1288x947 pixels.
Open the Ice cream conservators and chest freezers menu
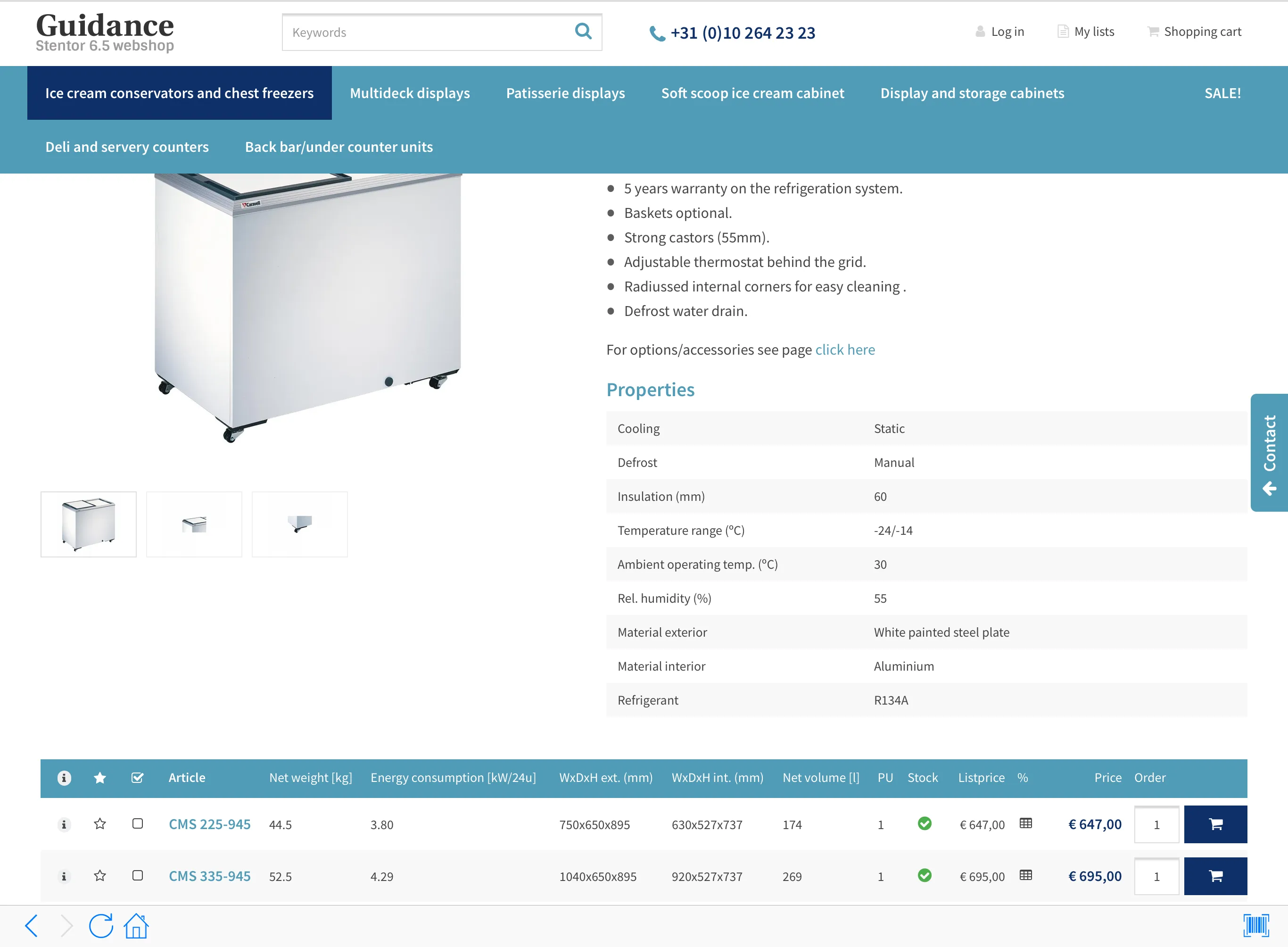coord(179,92)
